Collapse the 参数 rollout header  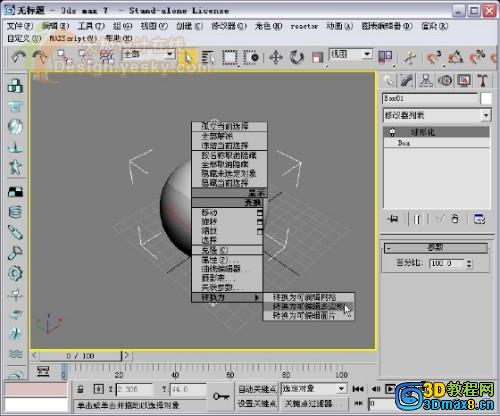point(436,248)
